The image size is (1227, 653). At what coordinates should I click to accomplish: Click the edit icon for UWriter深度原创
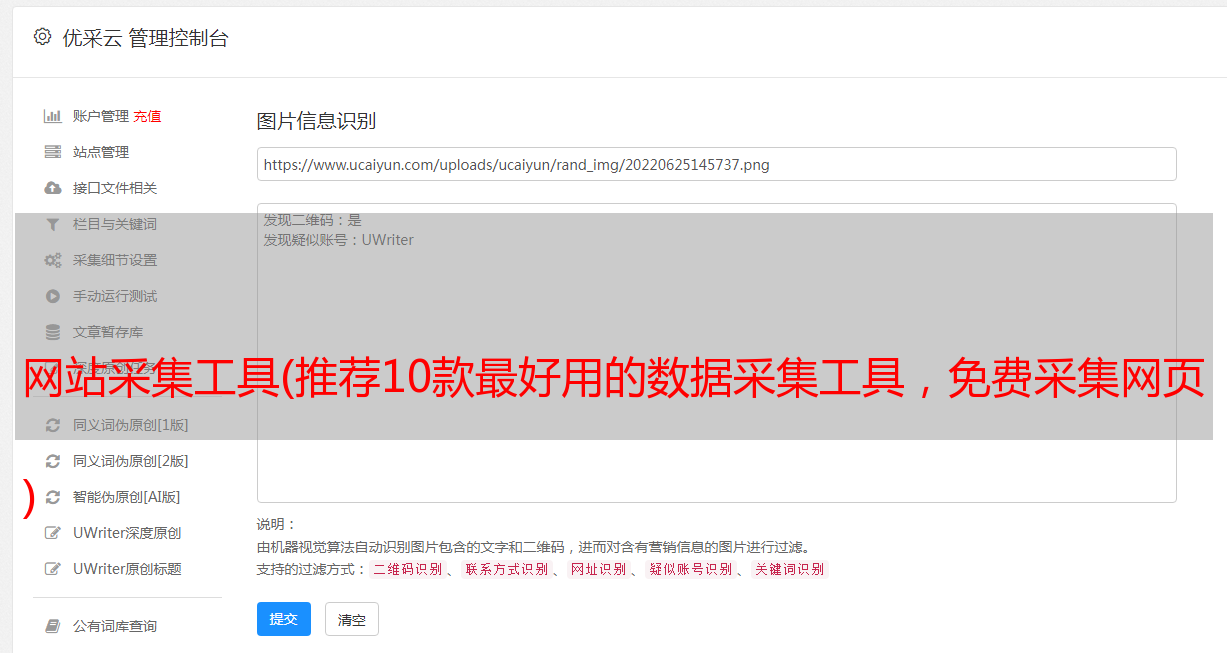click(x=53, y=533)
